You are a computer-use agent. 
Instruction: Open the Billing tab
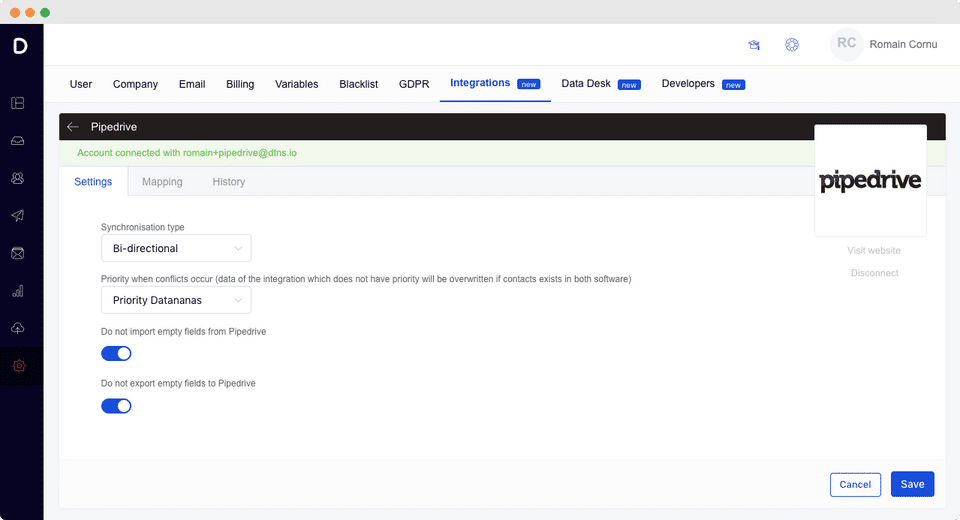[x=240, y=85]
